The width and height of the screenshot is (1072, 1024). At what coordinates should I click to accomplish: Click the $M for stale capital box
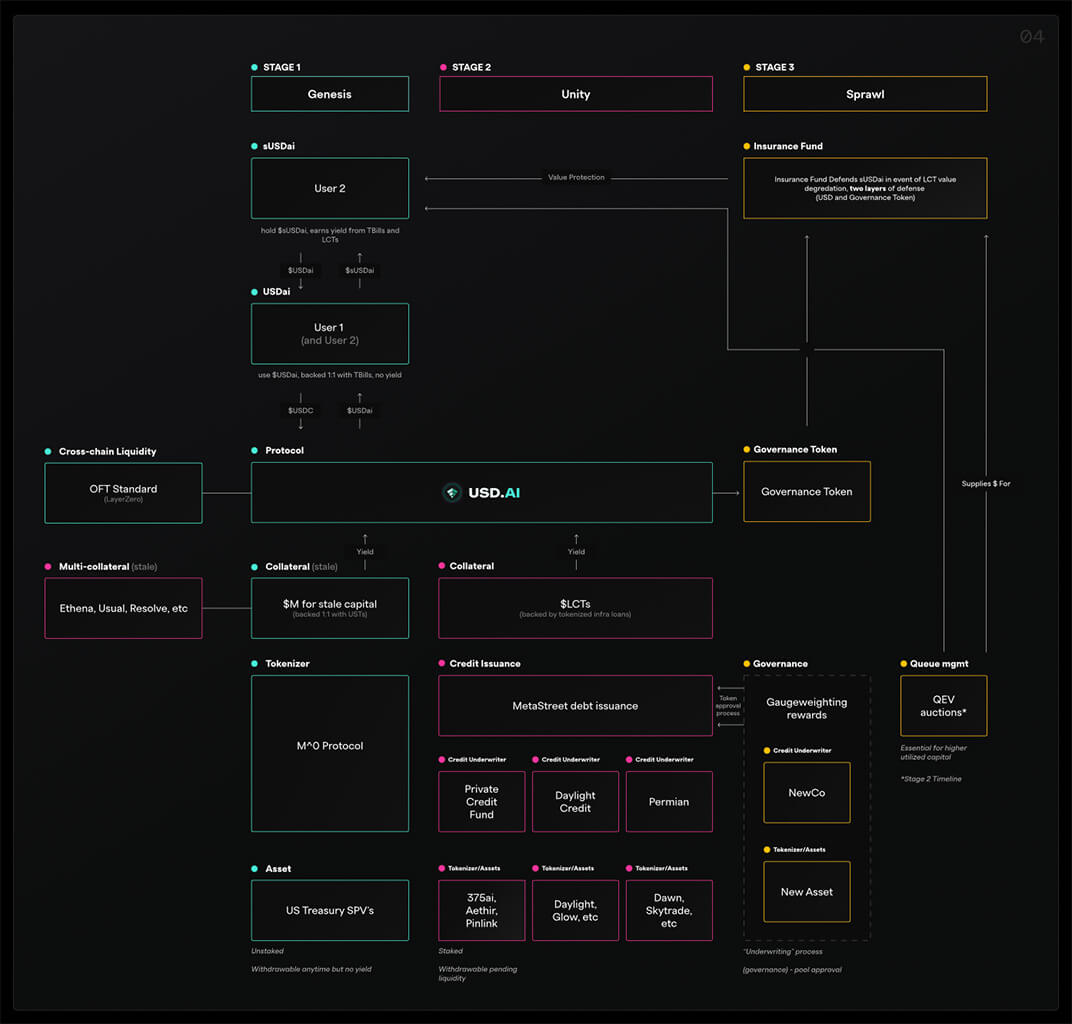tap(330, 608)
